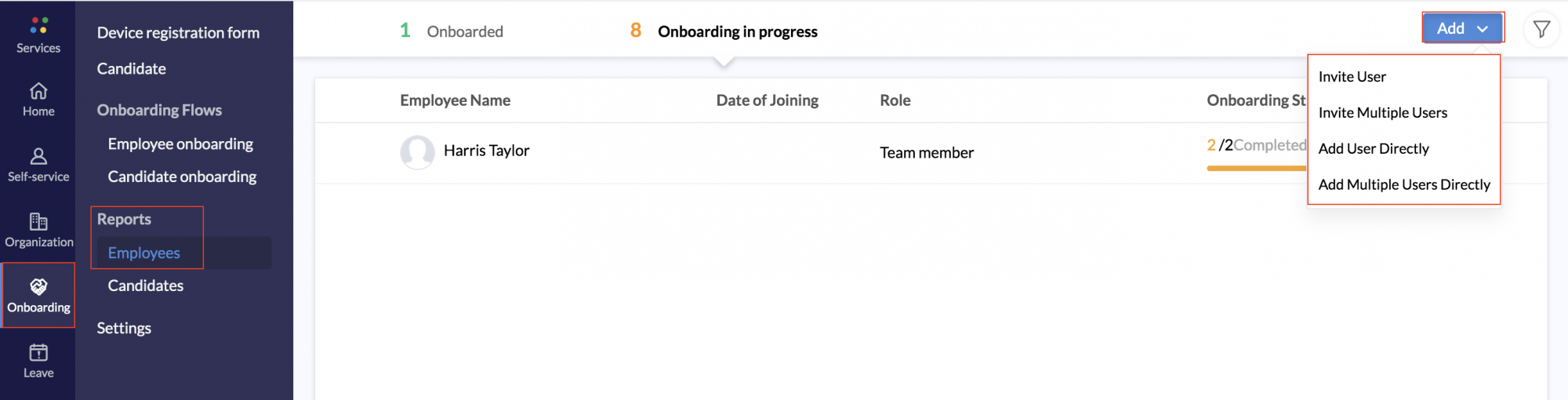Open the Self-service section
The image size is (1568, 400).
click(x=38, y=165)
